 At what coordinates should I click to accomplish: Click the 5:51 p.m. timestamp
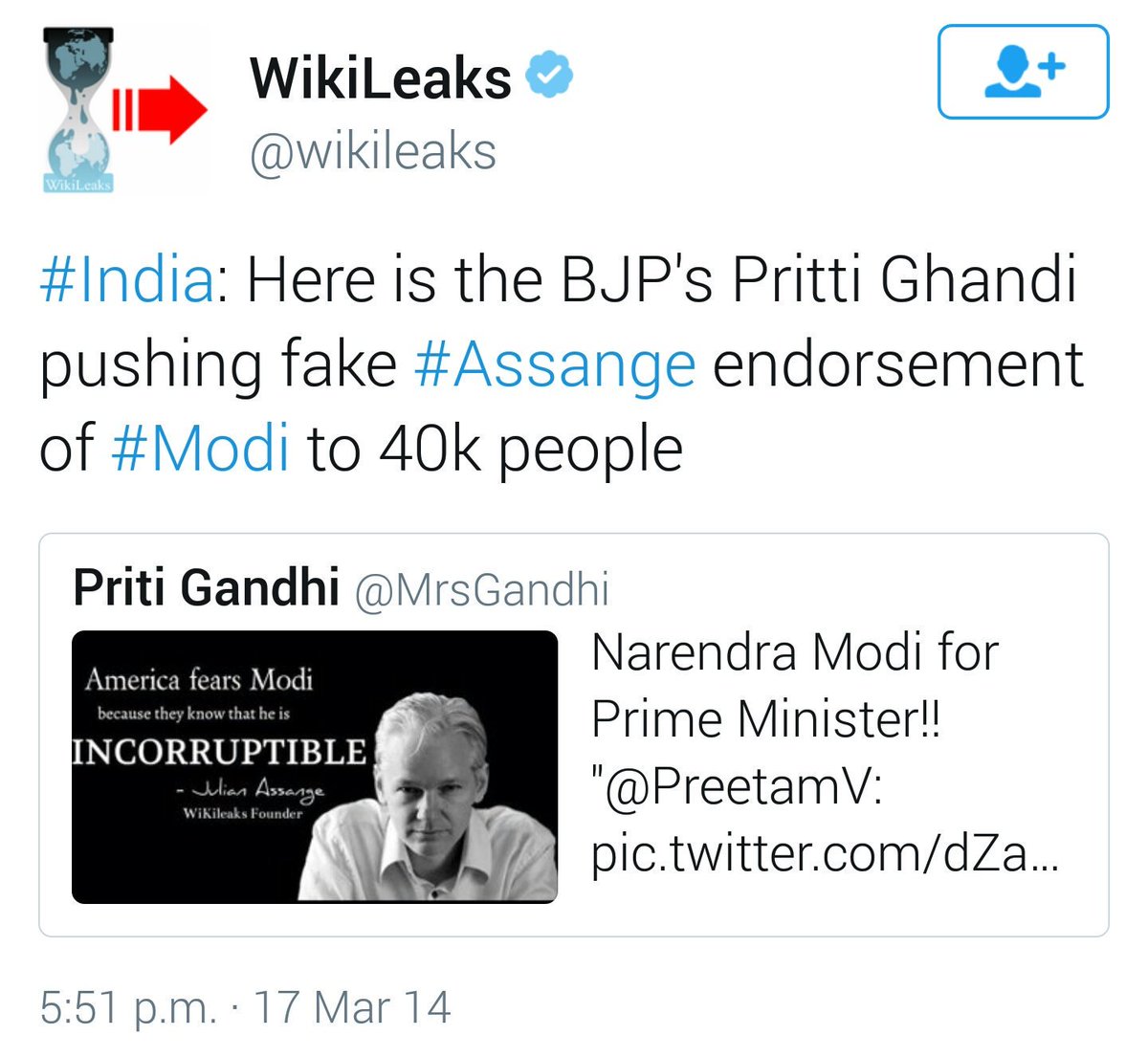click(x=129, y=1008)
